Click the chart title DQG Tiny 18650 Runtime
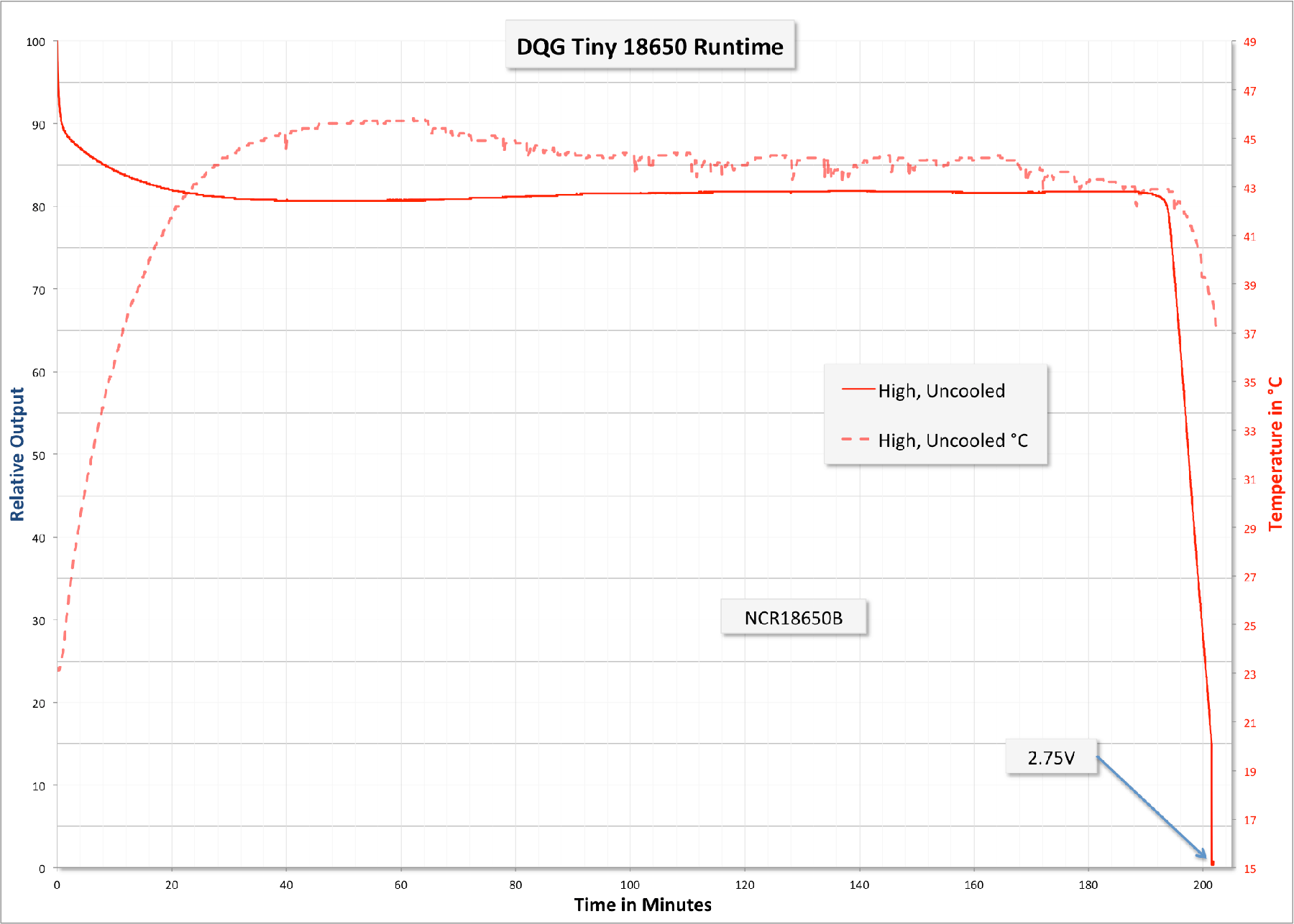The width and height of the screenshot is (1294, 924). [x=650, y=47]
